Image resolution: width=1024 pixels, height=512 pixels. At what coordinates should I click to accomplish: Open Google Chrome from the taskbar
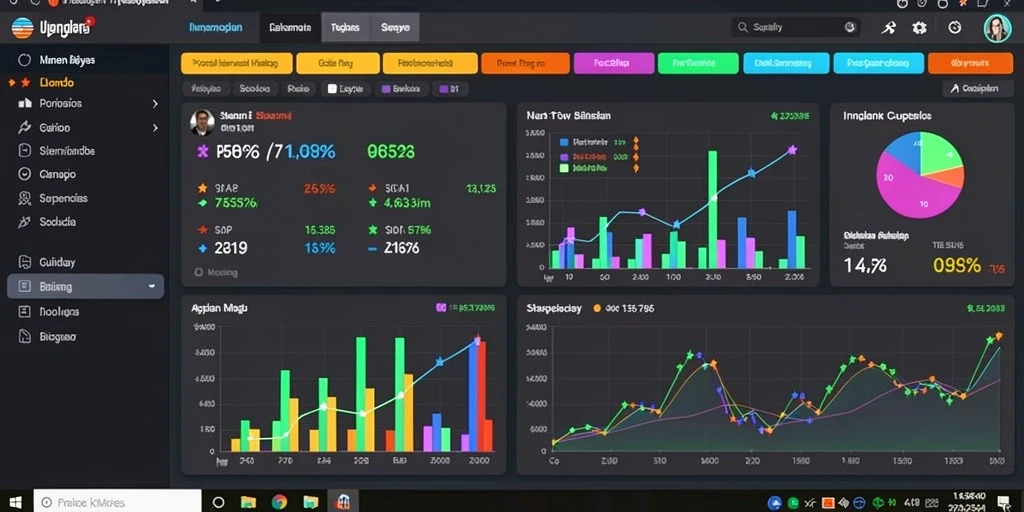[x=280, y=502]
